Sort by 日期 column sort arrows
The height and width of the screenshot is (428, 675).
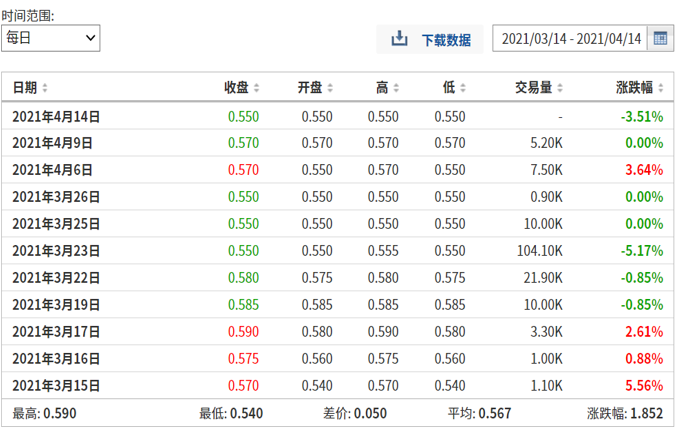tap(45, 88)
